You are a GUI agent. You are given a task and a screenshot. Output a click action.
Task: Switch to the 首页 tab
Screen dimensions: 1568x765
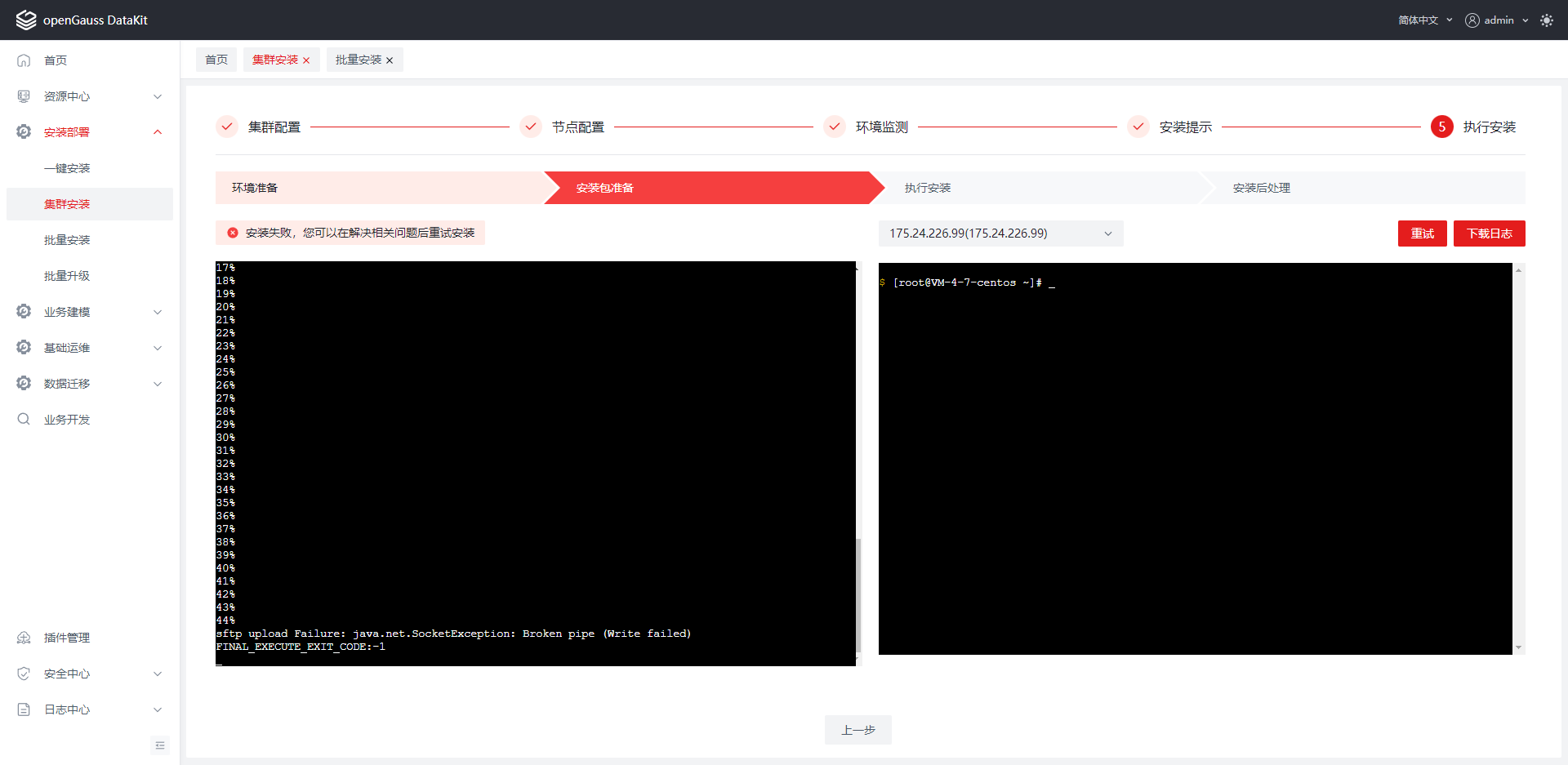pos(216,59)
